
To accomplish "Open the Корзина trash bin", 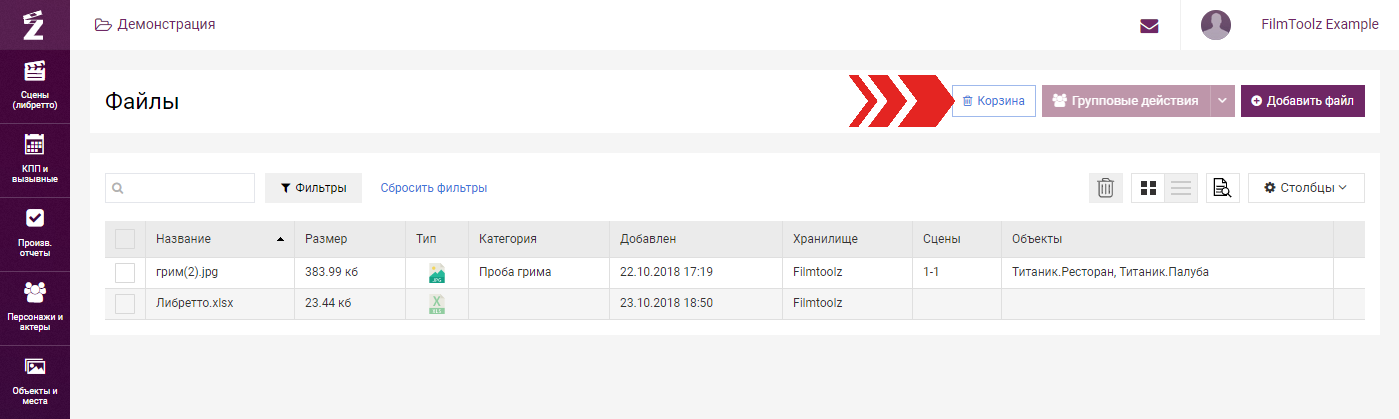I will [x=993, y=101].
